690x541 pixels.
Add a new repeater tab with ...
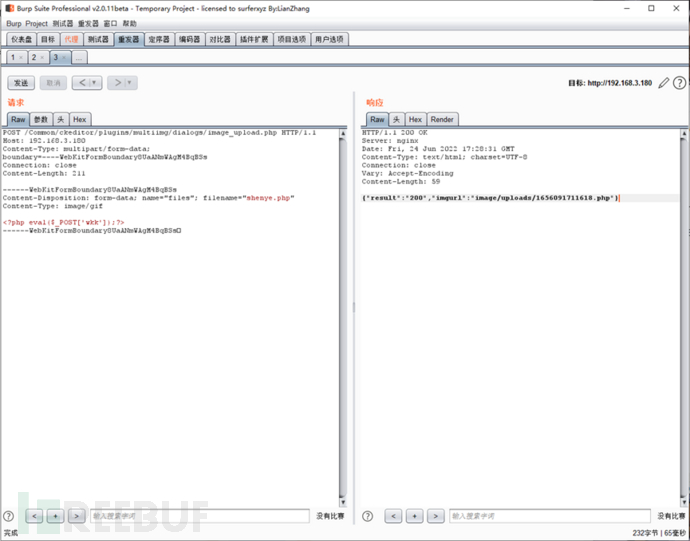(x=79, y=58)
